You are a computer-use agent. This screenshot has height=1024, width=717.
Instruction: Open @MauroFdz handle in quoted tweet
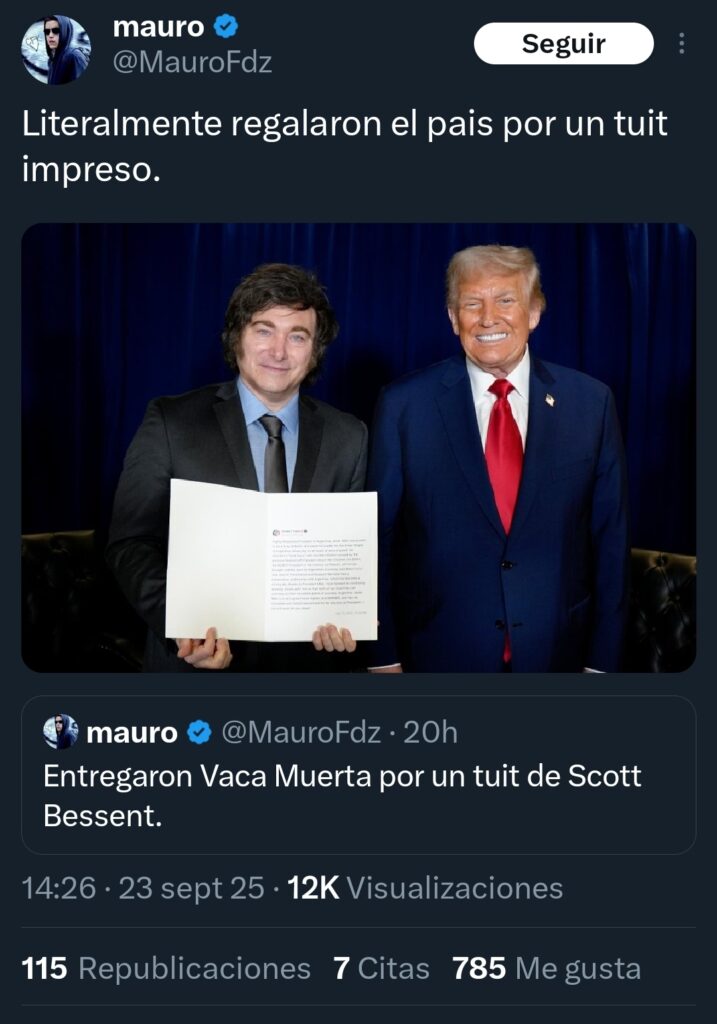[x=301, y=732]
